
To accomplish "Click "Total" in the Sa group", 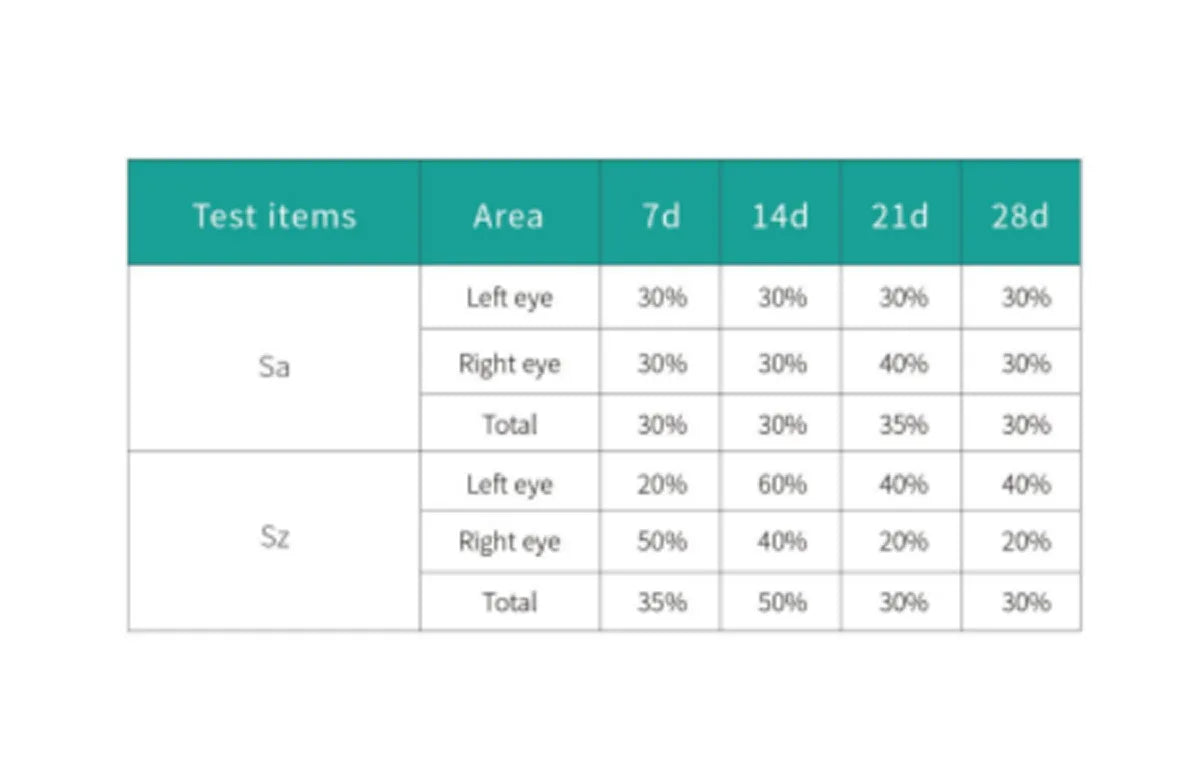I will click(510, 424).
